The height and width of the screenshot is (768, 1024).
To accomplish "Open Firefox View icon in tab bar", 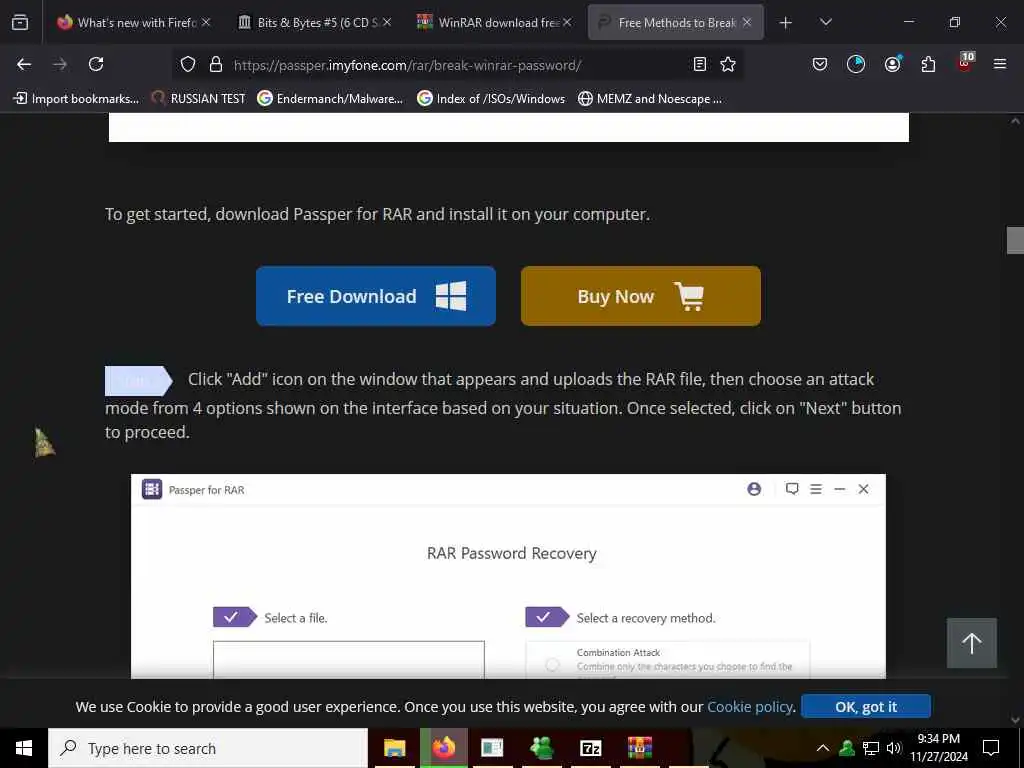I will click(20, 22).
